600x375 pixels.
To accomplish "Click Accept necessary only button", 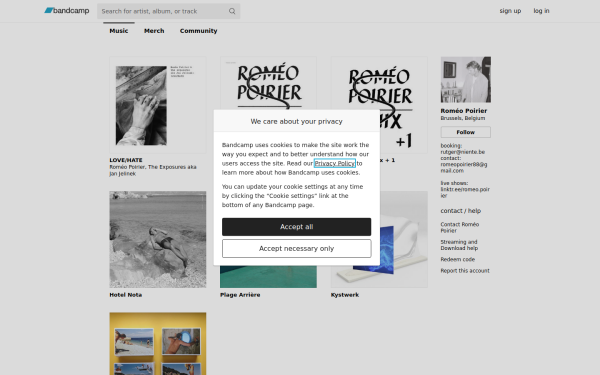I will point(297,248).
